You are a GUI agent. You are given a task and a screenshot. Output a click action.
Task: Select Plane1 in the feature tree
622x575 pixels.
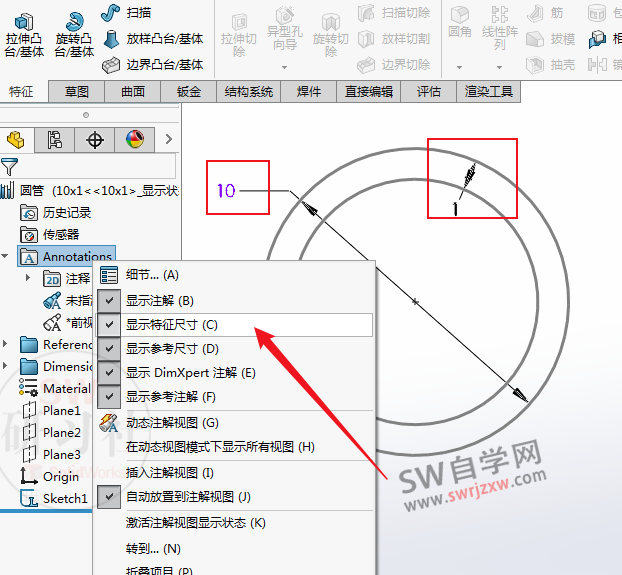coord(52,410)
